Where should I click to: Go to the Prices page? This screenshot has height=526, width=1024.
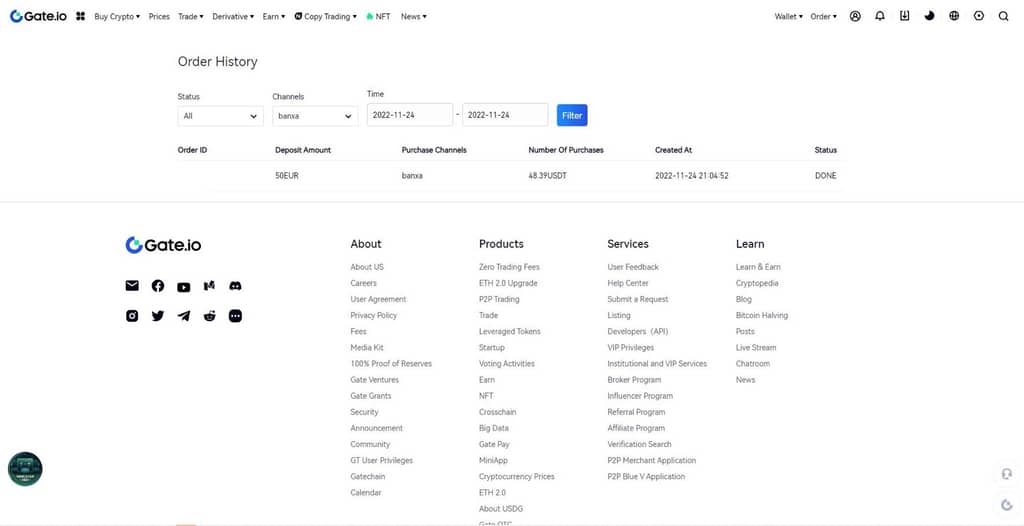tap(159, 17)
